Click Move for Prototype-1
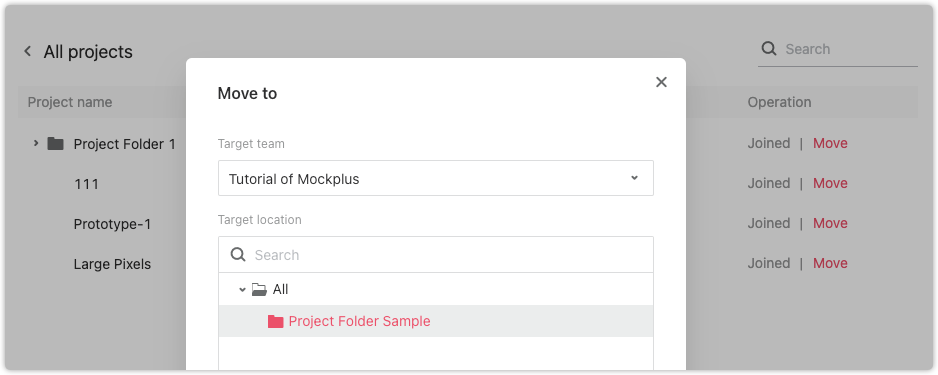Viewport: 938px width, 375px height. click(x=830, y=223)
